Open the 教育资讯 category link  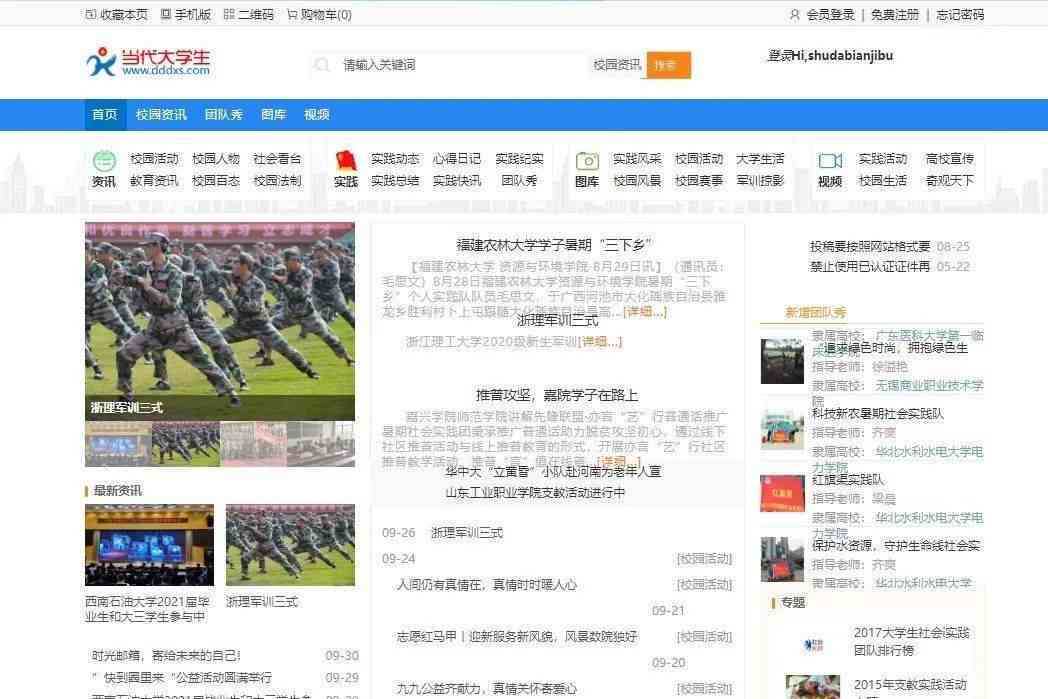(154, 180)
